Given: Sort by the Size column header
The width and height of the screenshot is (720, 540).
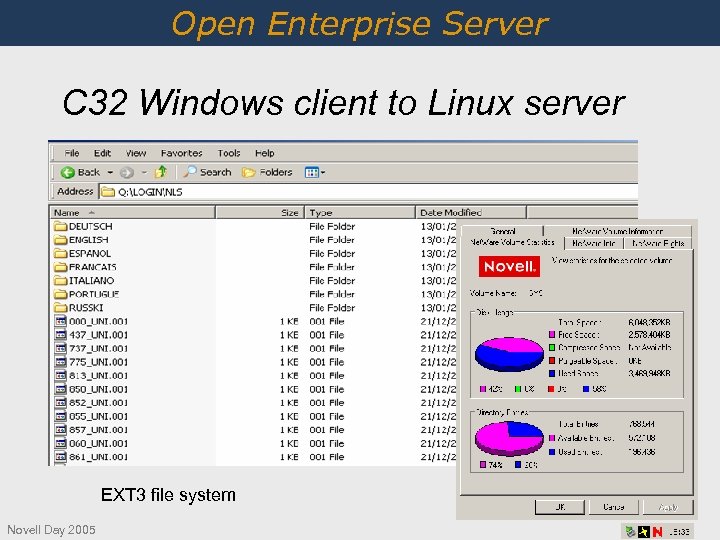Looking at the screenshot, I should pos(260,213).
